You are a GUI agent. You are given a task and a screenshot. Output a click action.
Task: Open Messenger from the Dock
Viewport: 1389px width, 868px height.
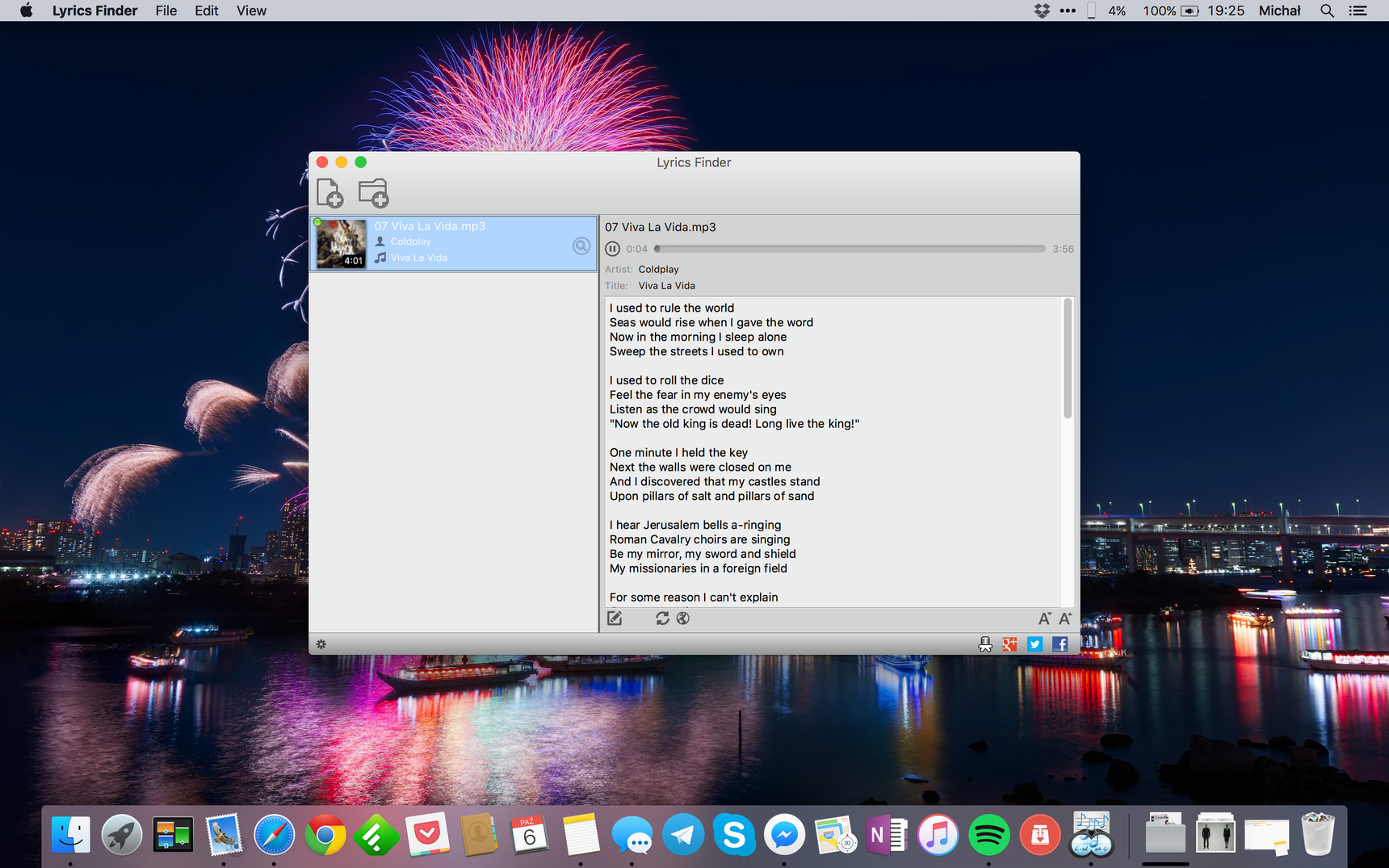[x=784, y=835]
